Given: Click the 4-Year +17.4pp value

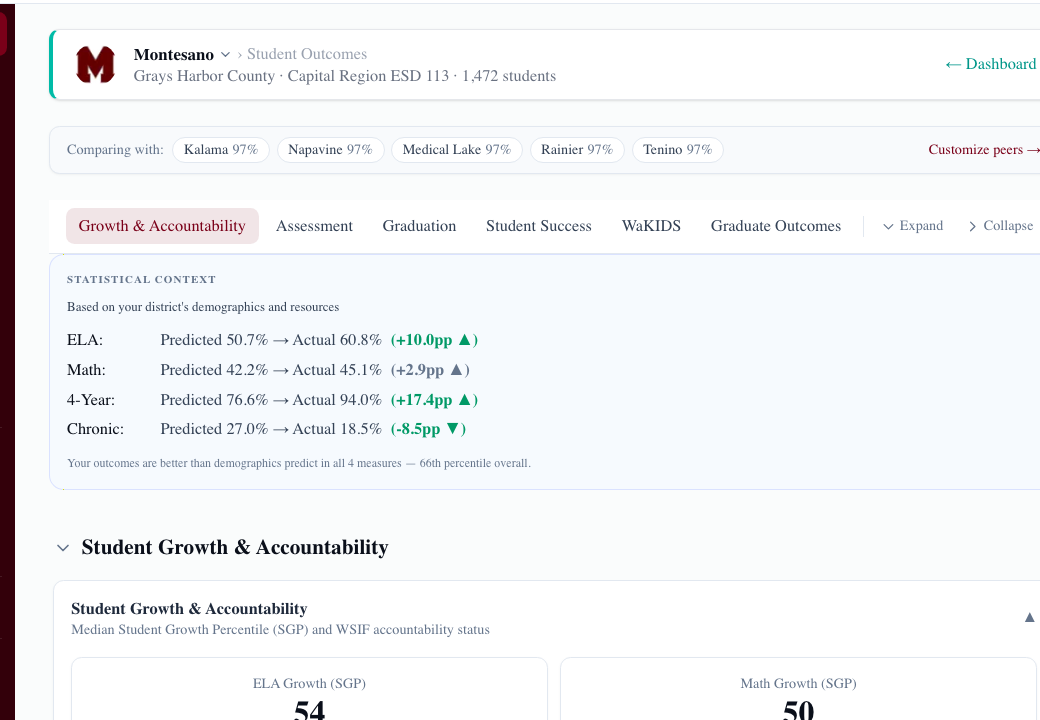Looking at the screenshot, I should click(x=434, y=400).
